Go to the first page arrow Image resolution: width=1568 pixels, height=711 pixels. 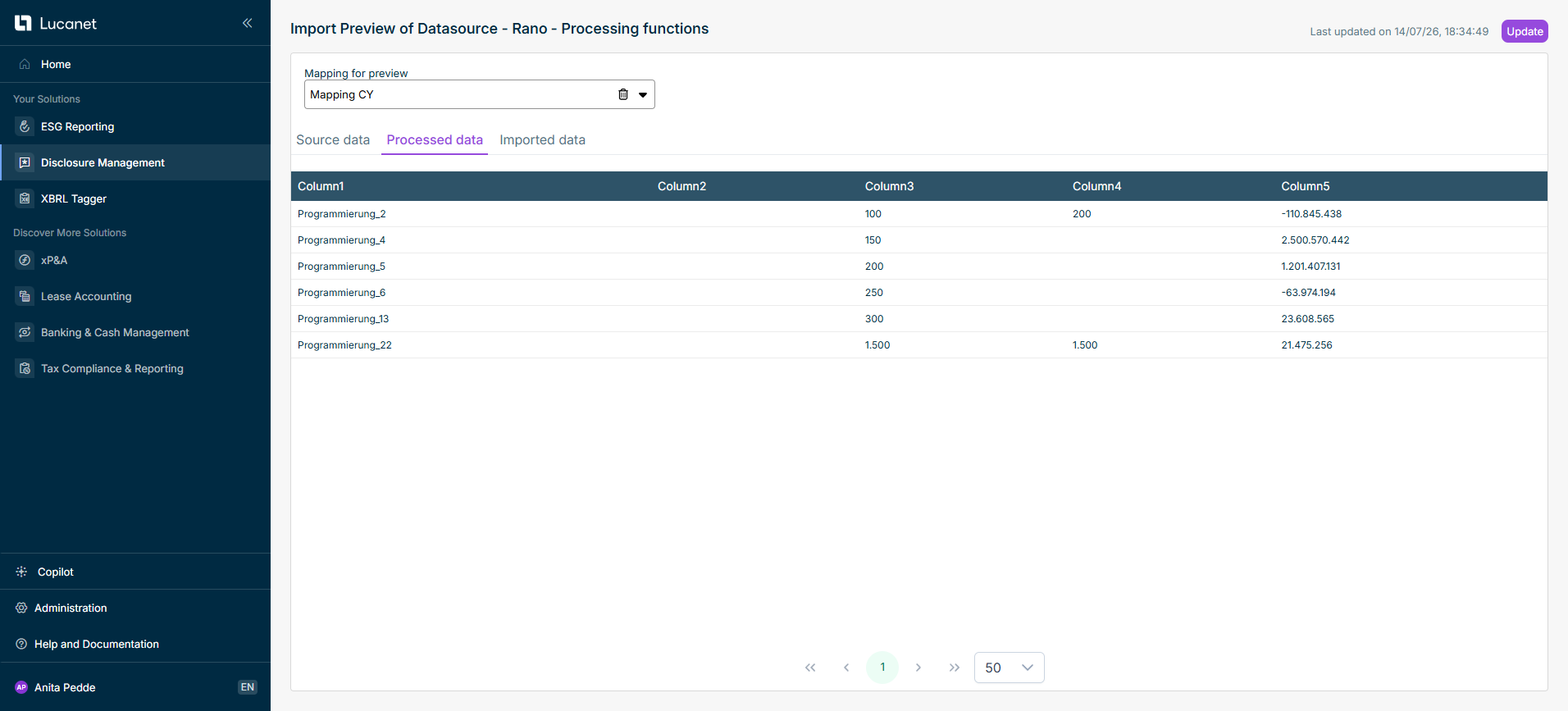click(810, 668)
